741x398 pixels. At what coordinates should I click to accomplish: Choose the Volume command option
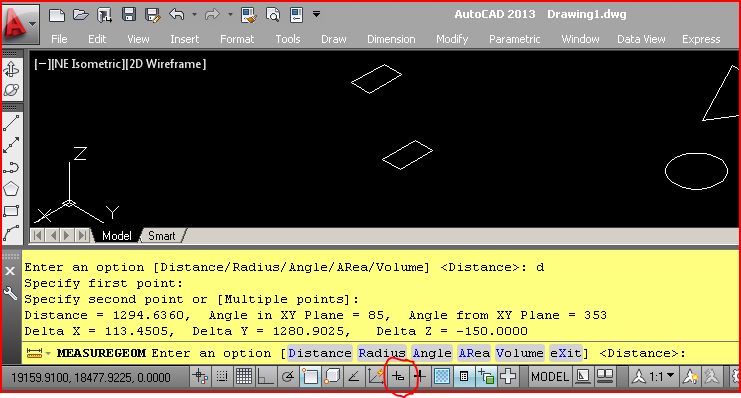(x=519, y=353)
